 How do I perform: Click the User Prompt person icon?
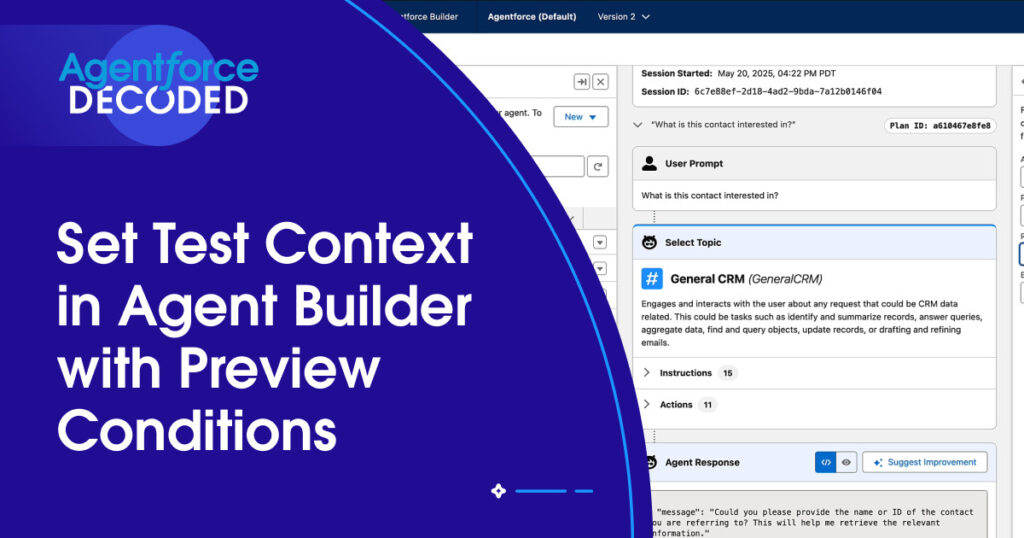649,163
